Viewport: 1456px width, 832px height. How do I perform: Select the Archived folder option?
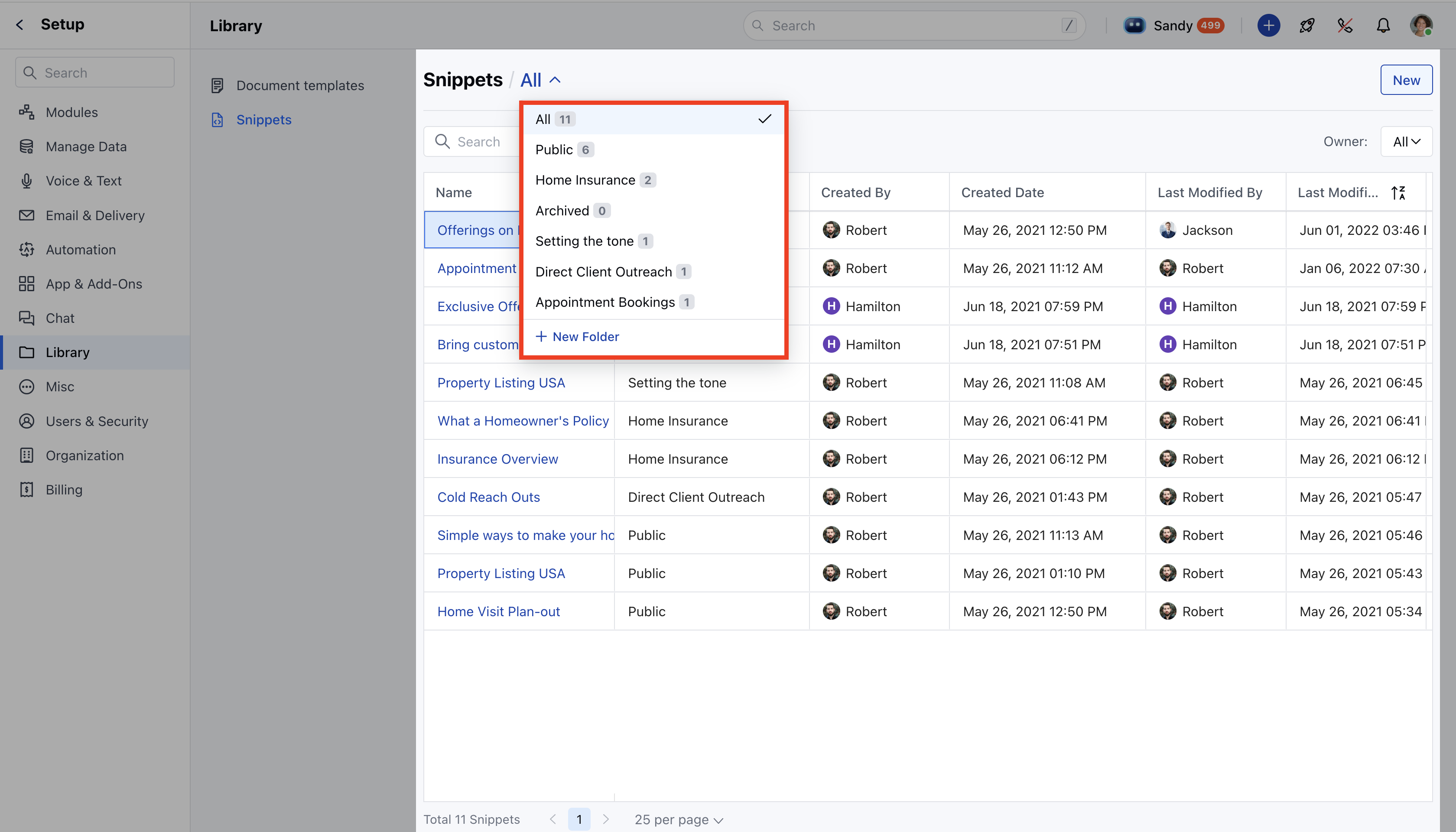[x=562, y=211]
